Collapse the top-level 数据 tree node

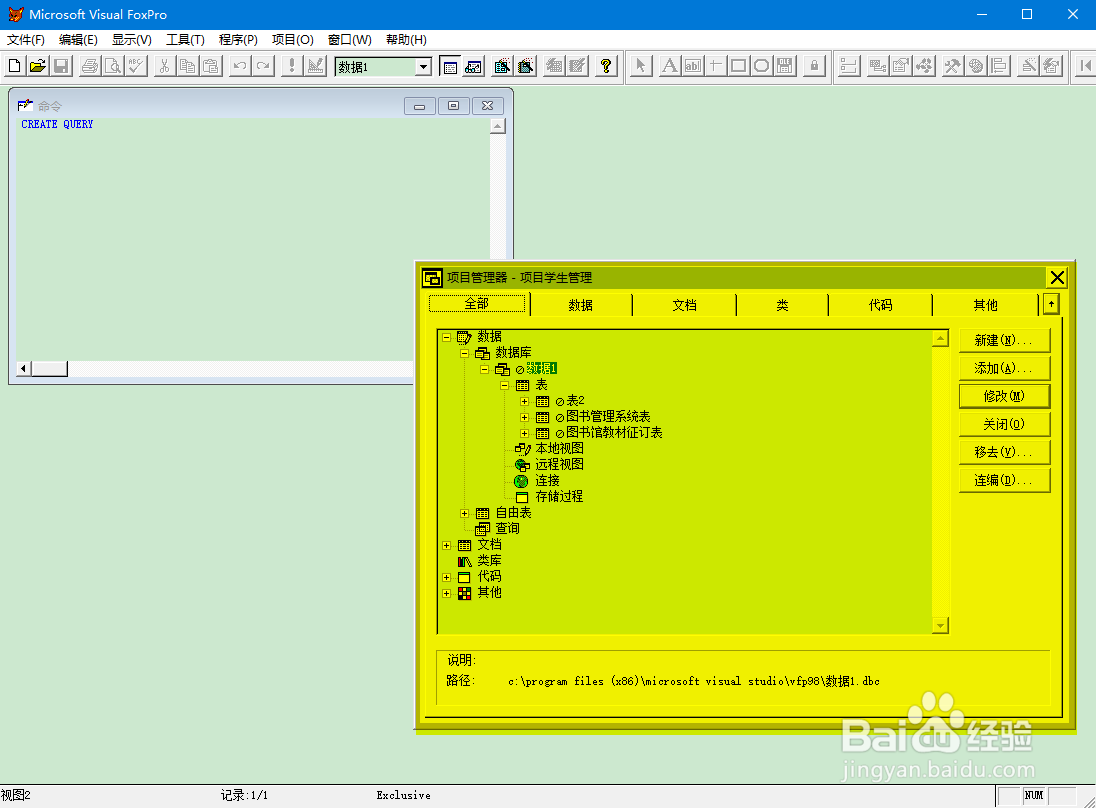click(x=447, y=337)
